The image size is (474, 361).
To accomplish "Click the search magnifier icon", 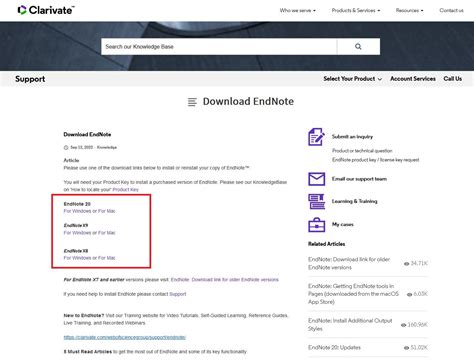I will [x=358, y=46].
